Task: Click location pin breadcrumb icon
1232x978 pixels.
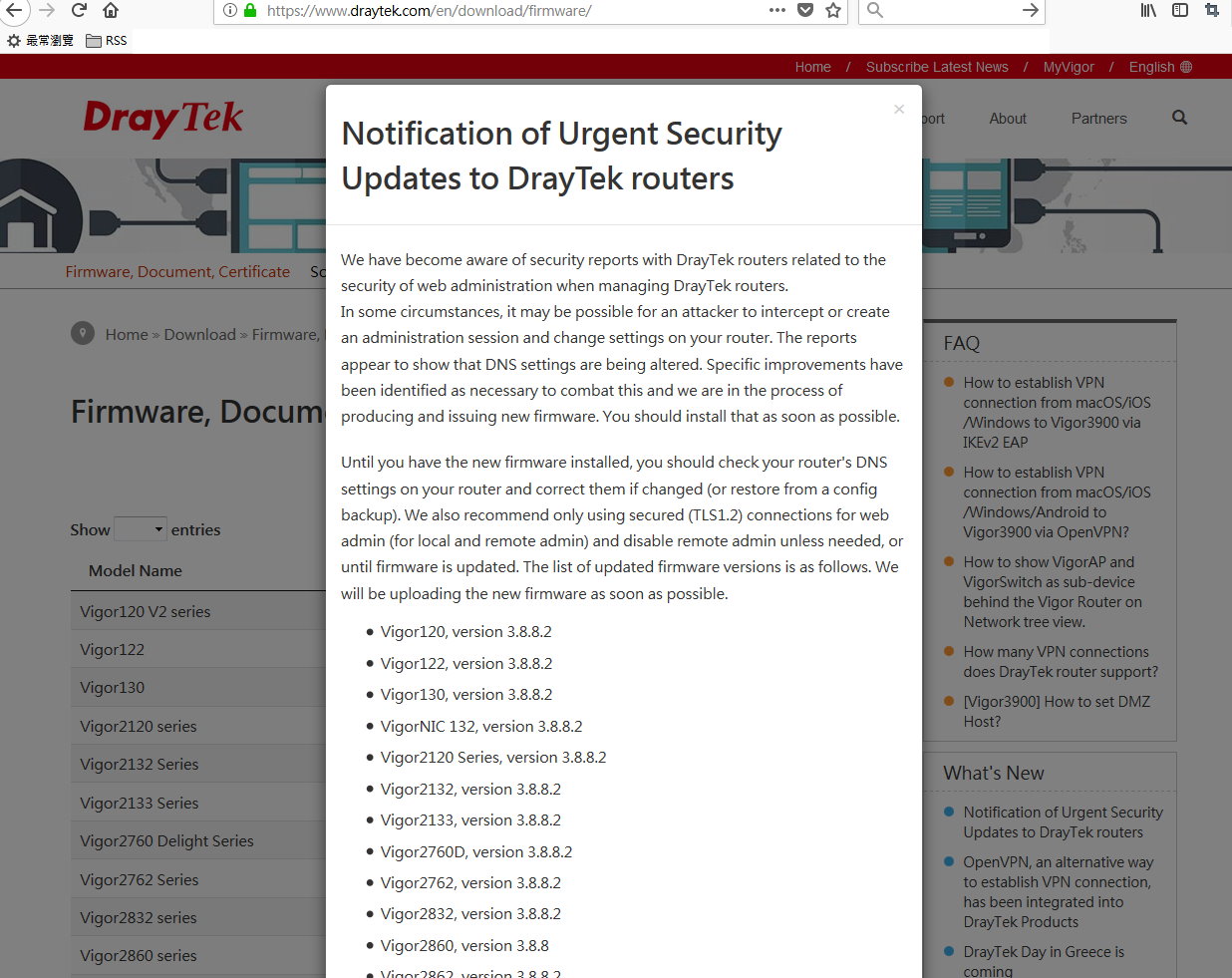Action: pos(83,333)
